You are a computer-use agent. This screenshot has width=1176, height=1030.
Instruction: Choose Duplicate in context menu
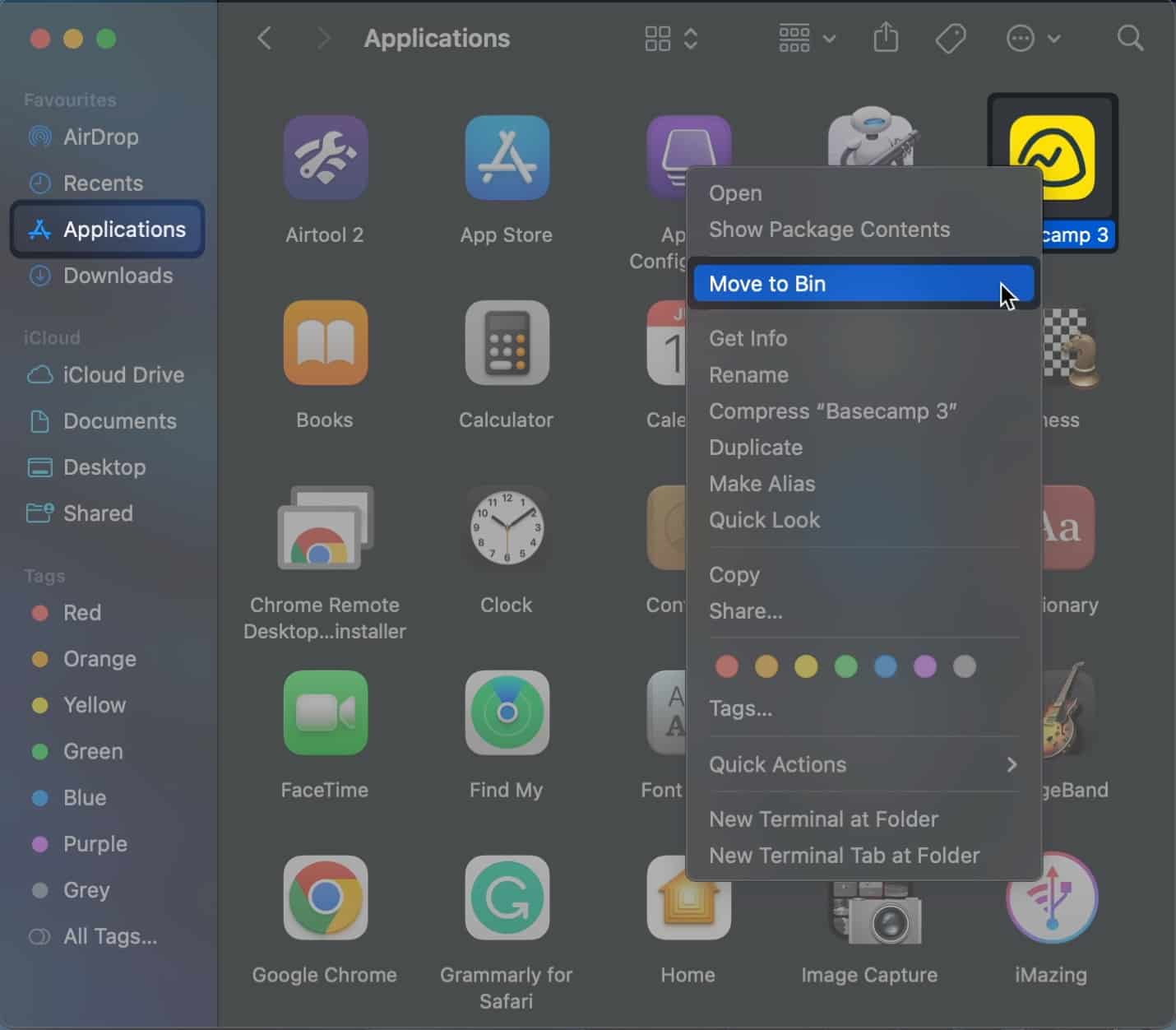click(863, 447)
